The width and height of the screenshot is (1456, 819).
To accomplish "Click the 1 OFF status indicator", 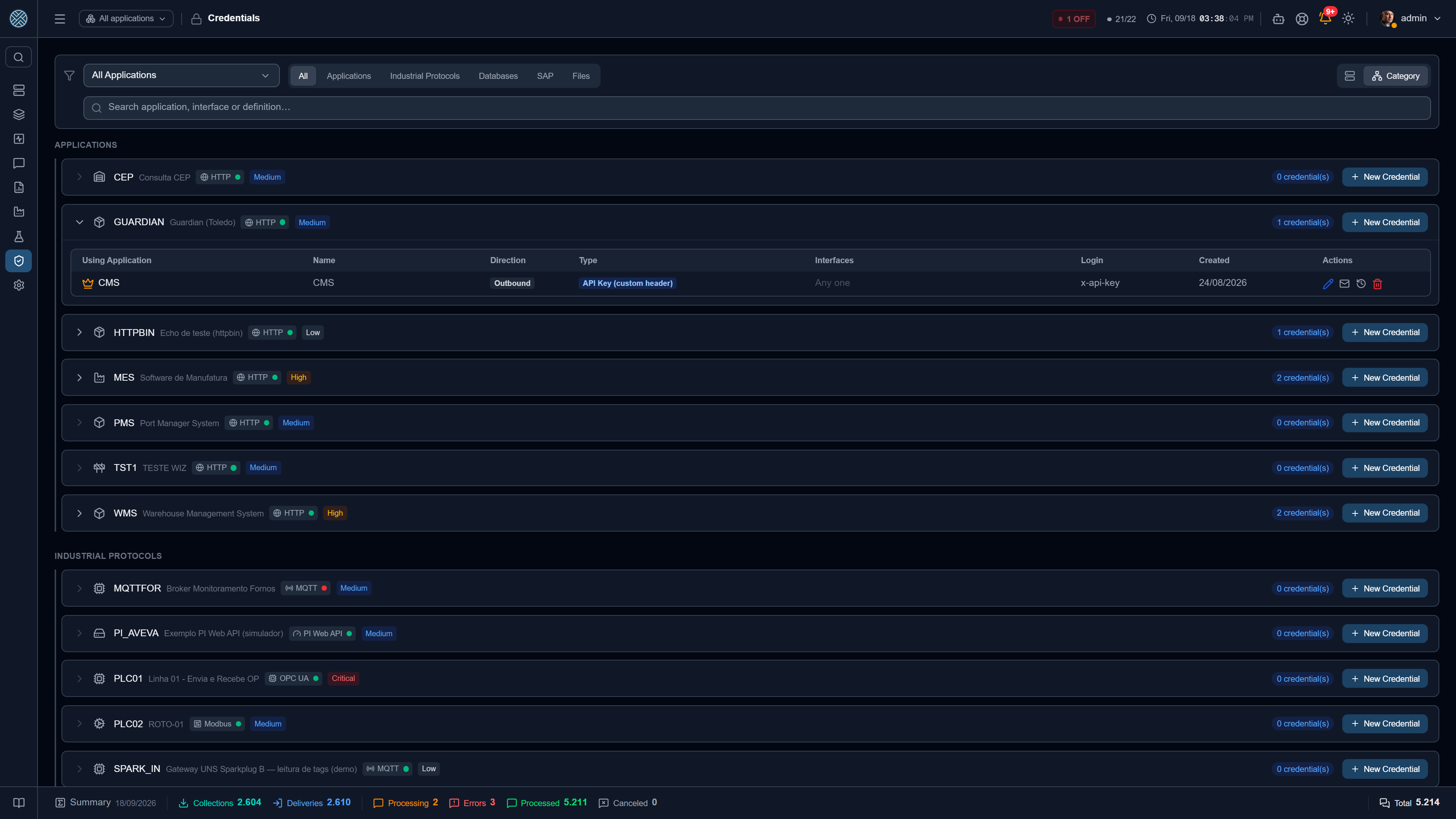I will tap(1074, 19).
